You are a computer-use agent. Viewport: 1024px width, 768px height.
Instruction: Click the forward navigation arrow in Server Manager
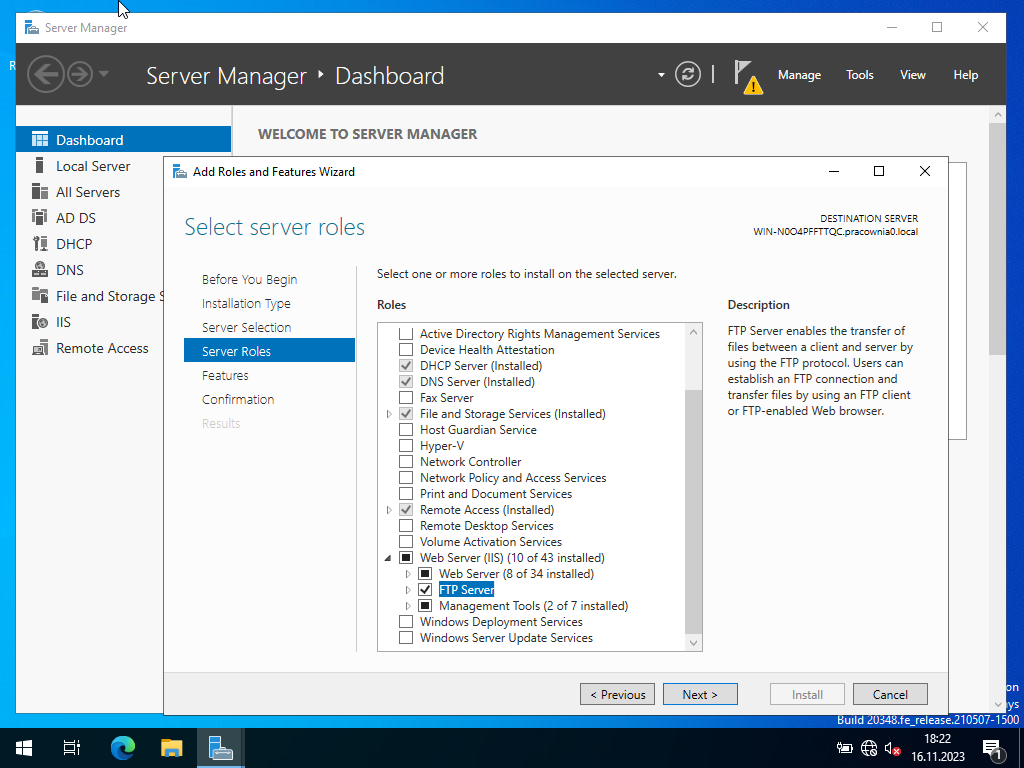tap(80, 74)
